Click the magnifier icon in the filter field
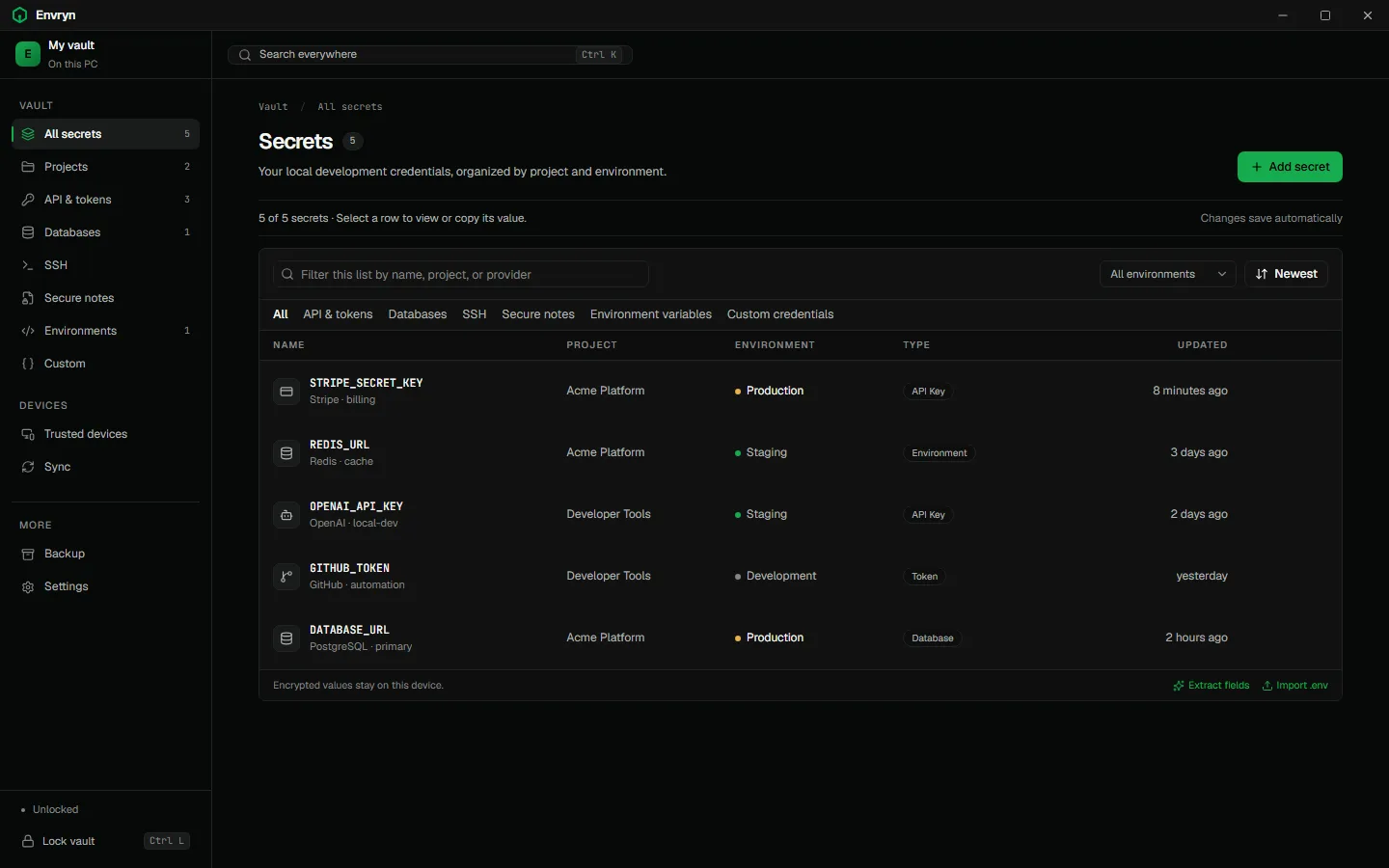 [287, 275]
